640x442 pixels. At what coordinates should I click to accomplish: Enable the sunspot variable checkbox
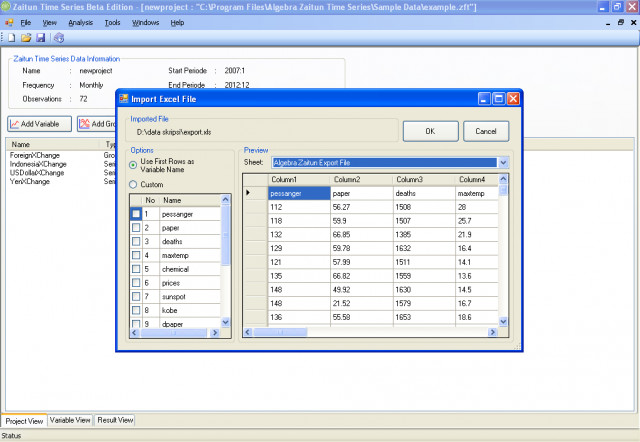[136, 297]
